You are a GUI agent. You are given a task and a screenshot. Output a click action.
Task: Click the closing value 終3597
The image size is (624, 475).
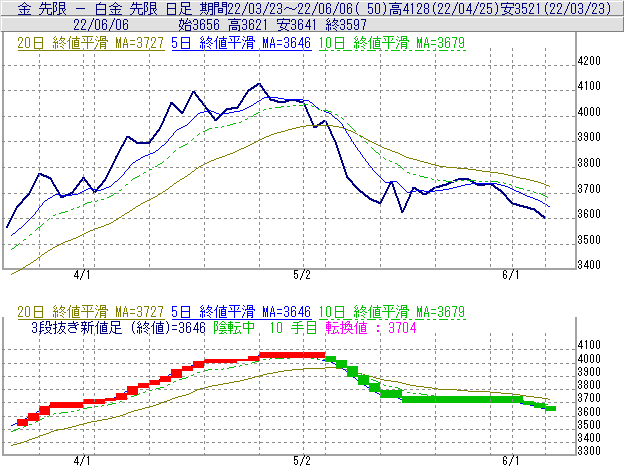pyautogui.click(x=346, y=25)
